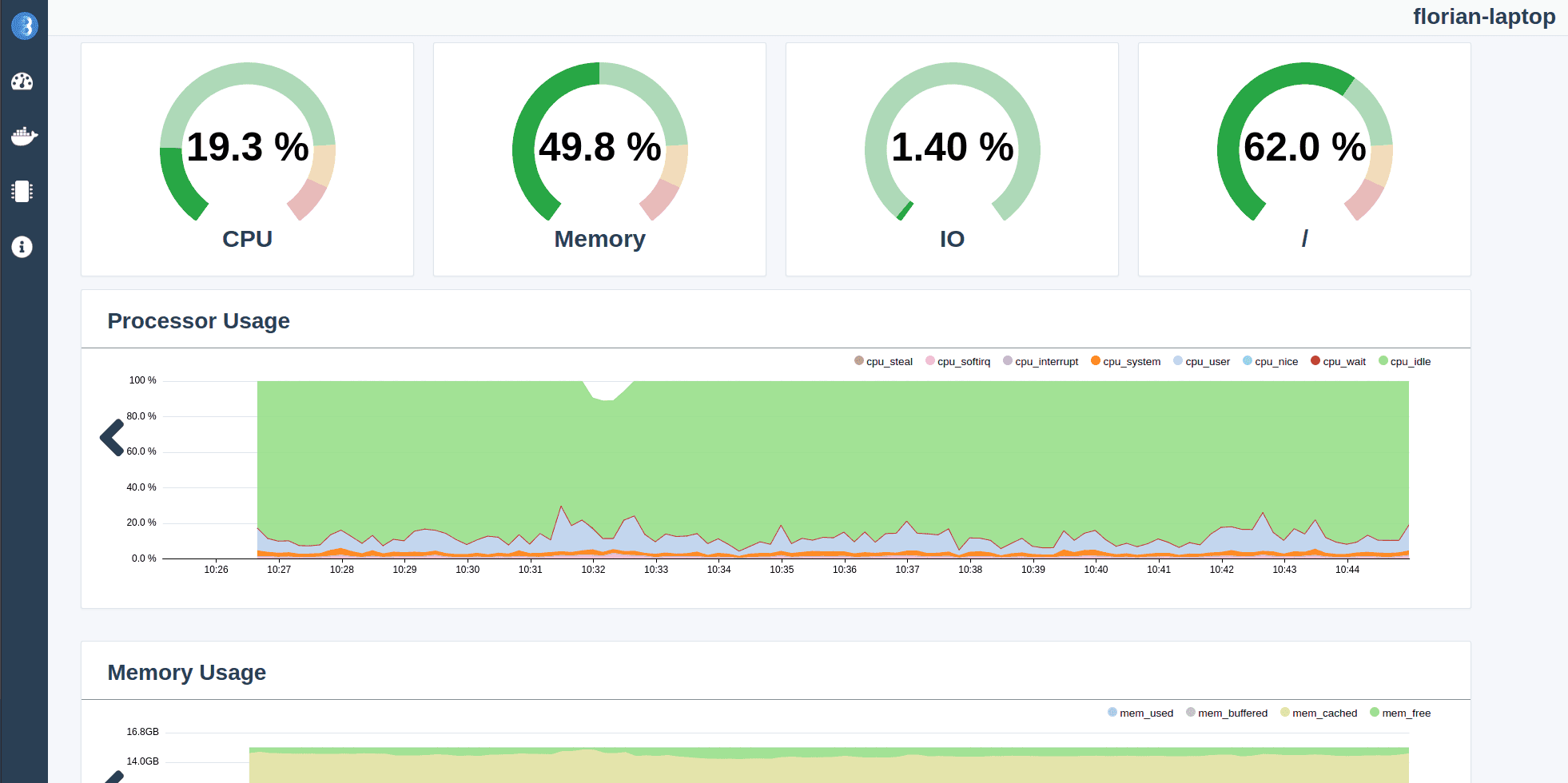The image size is (1568, 783).
Task: Click the 10:44 time axis label
Action: pos(1347,570)
